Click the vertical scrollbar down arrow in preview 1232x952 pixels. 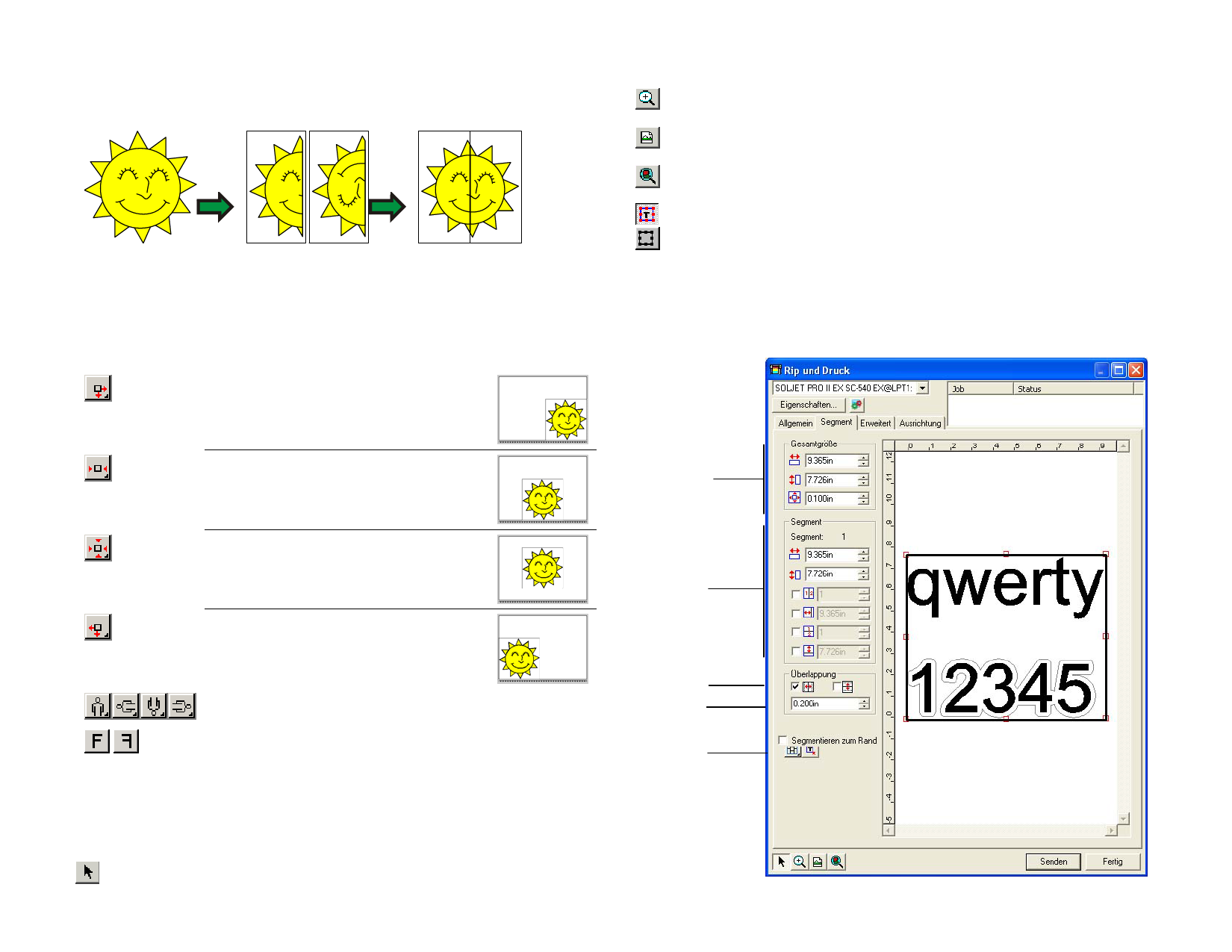coord(1123,818)
